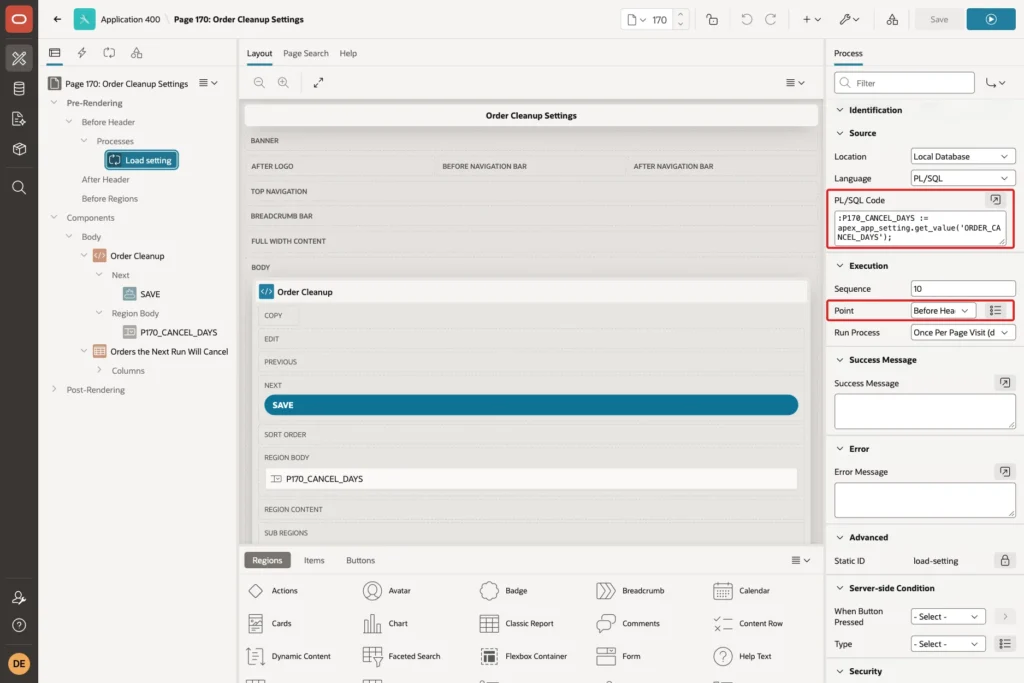Open the Dynamic Actions lightning icon
Viewport: 1024px width, 683px height.
[82, 53]
